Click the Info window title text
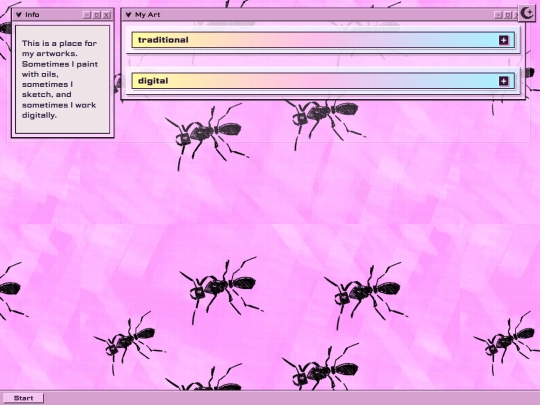Image resolution: width=540 pixels, height=405 pixels. 32,15
